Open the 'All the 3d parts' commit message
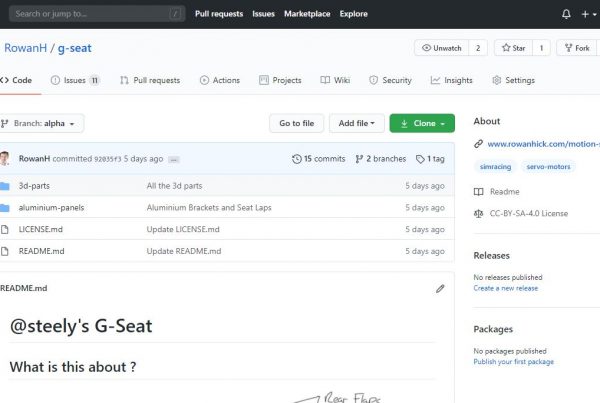This screenshot has width=600, height=403. (x=174, y=186)
